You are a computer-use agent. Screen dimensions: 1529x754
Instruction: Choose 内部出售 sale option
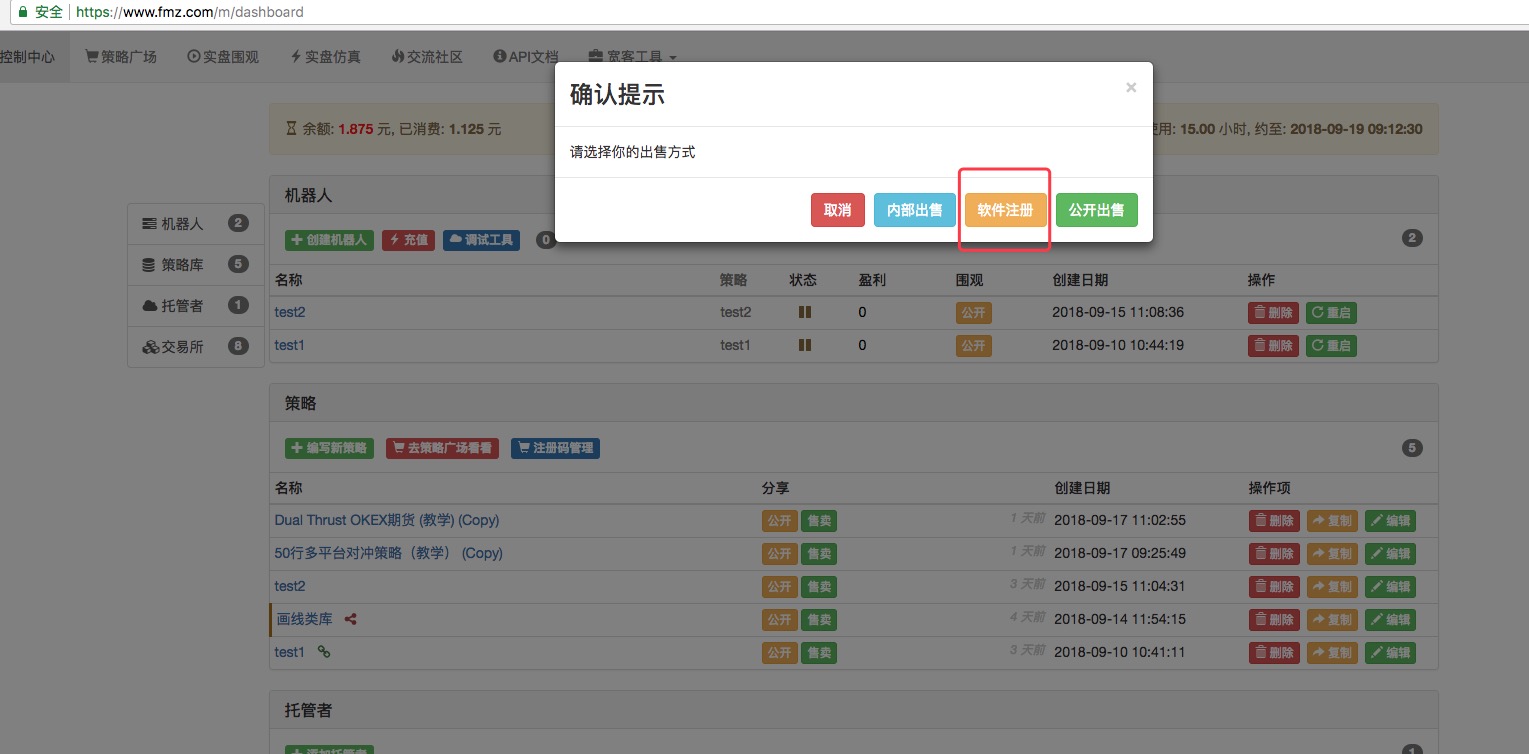pyautogui.click(x=914, y=210)
